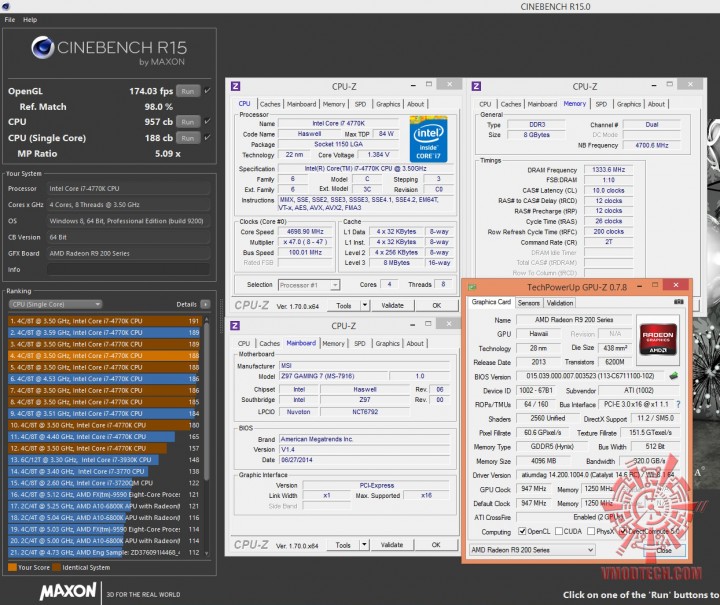This screenshot has height=605, width=720.
Task: Run the OpenGL benchmark
Action: click(x=188, y=91)
